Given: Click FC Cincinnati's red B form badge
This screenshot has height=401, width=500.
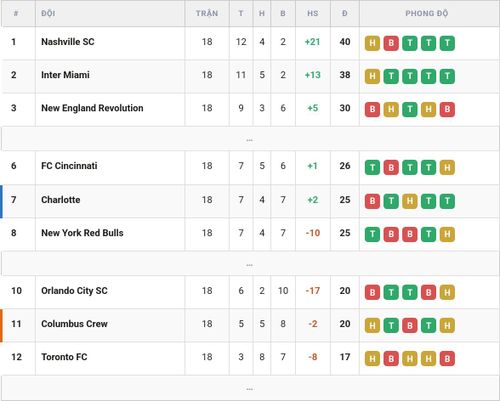Looking at the screenshot, I should 391,167.
